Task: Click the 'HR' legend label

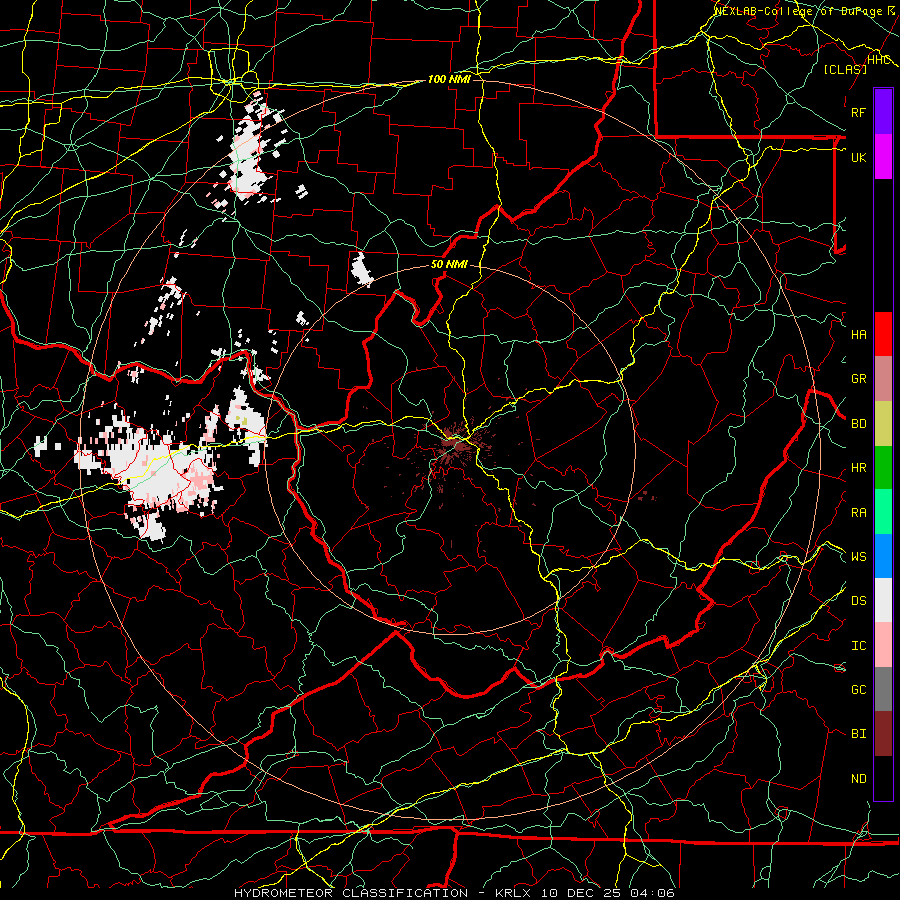Action: pos(858,468)
